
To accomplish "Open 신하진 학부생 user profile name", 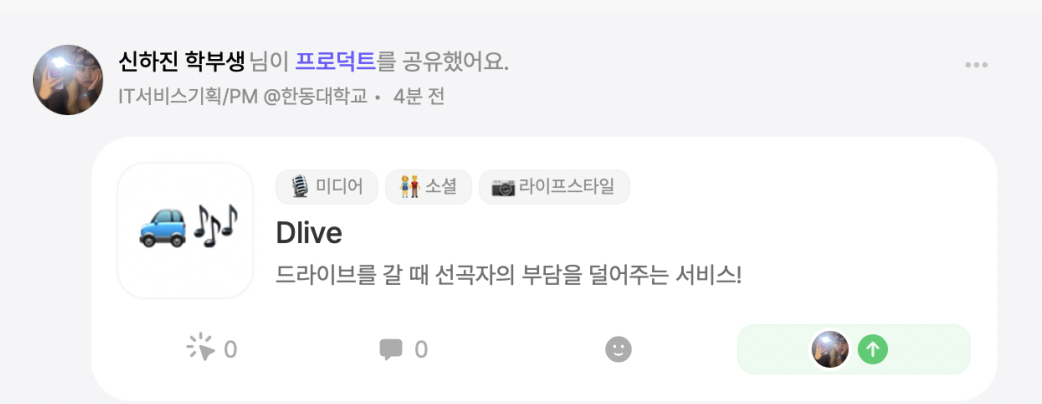I will coord(182,62).
